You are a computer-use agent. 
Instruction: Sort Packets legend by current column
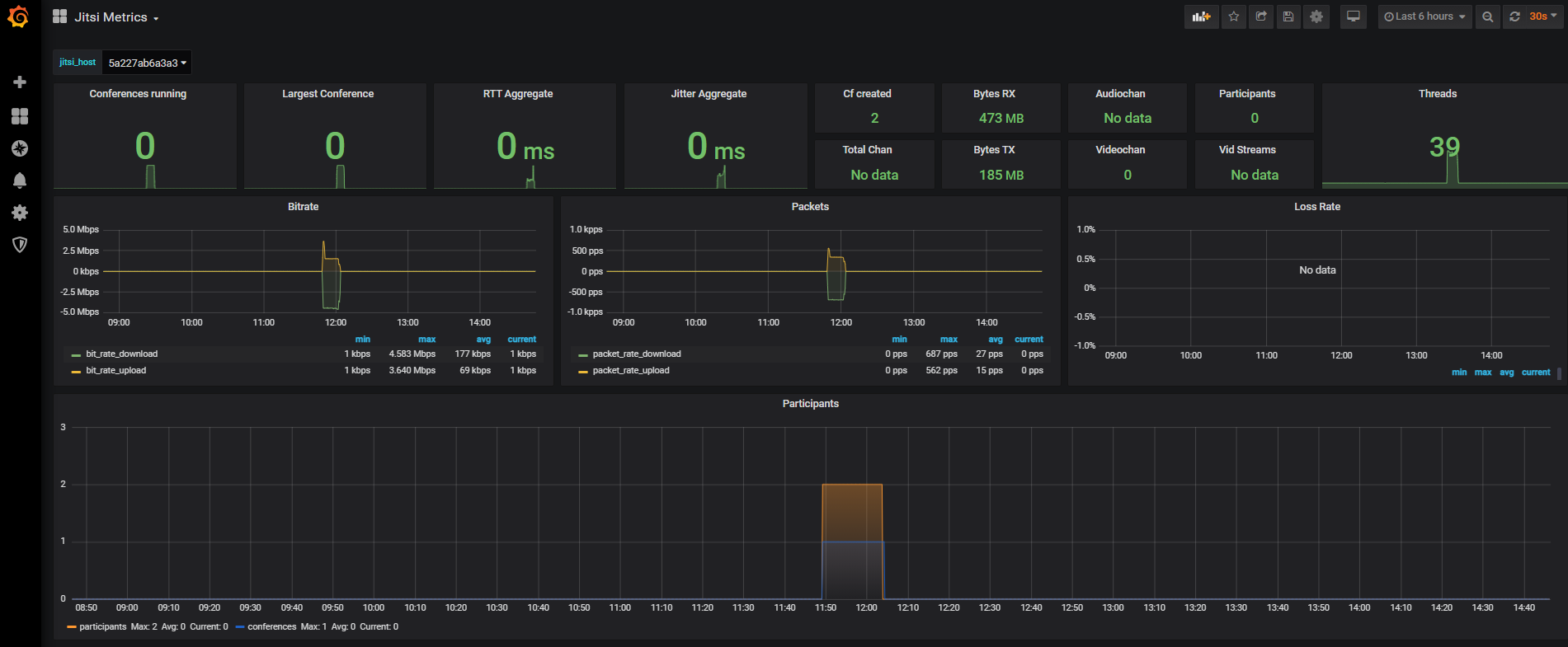point(1029,340)
